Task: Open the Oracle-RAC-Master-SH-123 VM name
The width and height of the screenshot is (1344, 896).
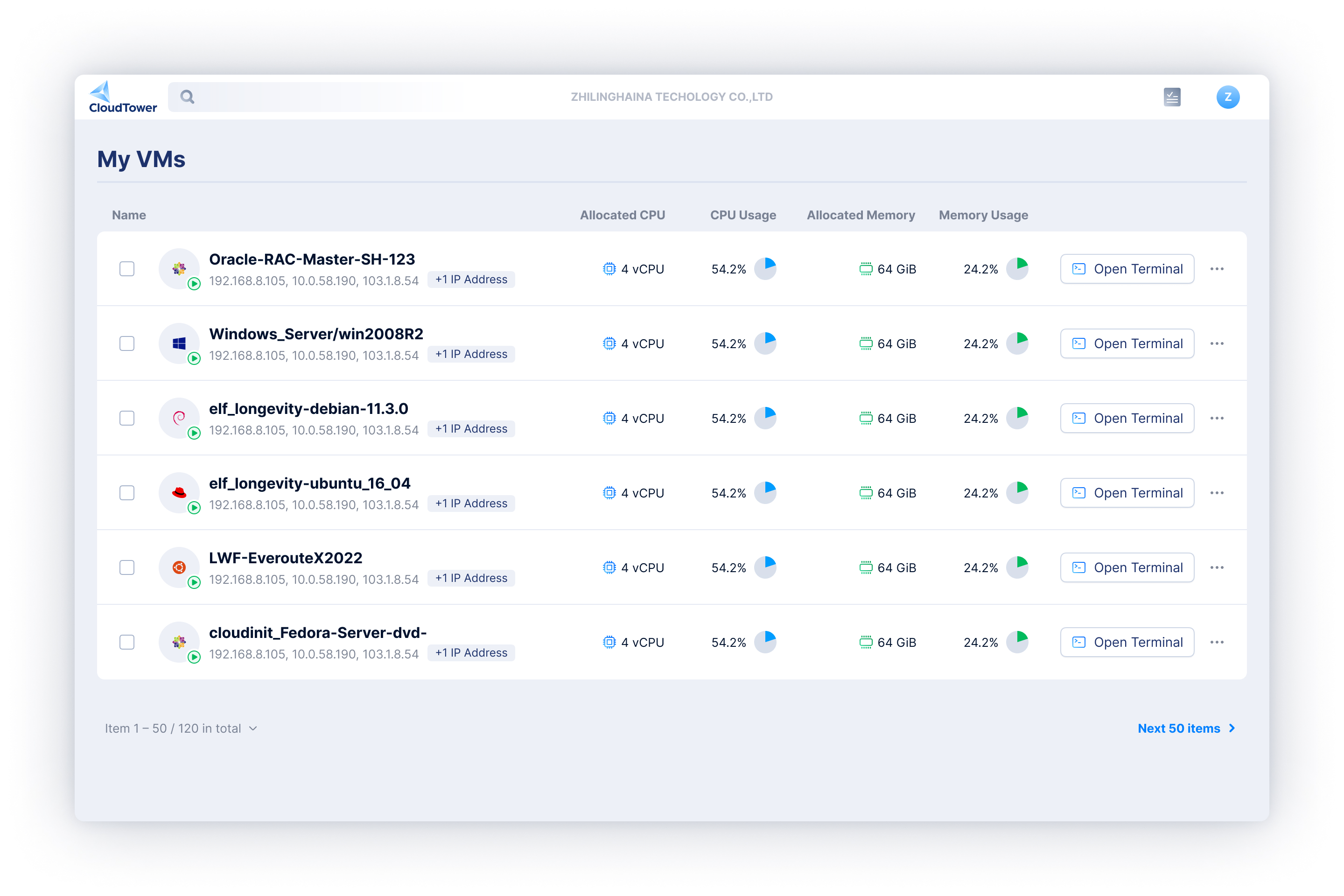Action: [x=312, y=259]
